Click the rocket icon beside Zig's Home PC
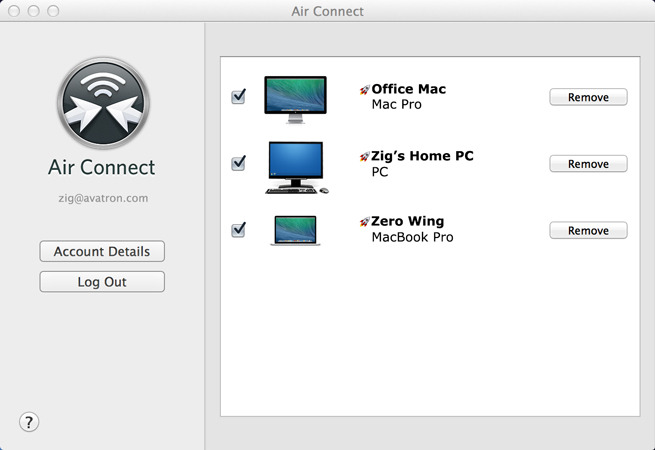 pos(364,157)
